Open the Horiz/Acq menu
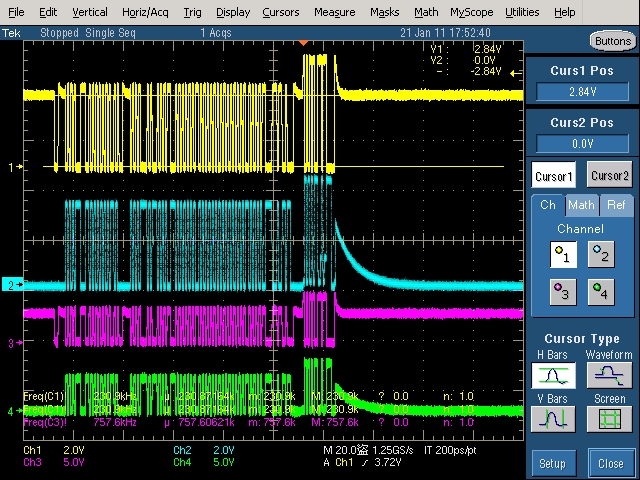Image resolution: width=640 pixels, height=480 pixels. pyautogui.click(x=145, y=12)
